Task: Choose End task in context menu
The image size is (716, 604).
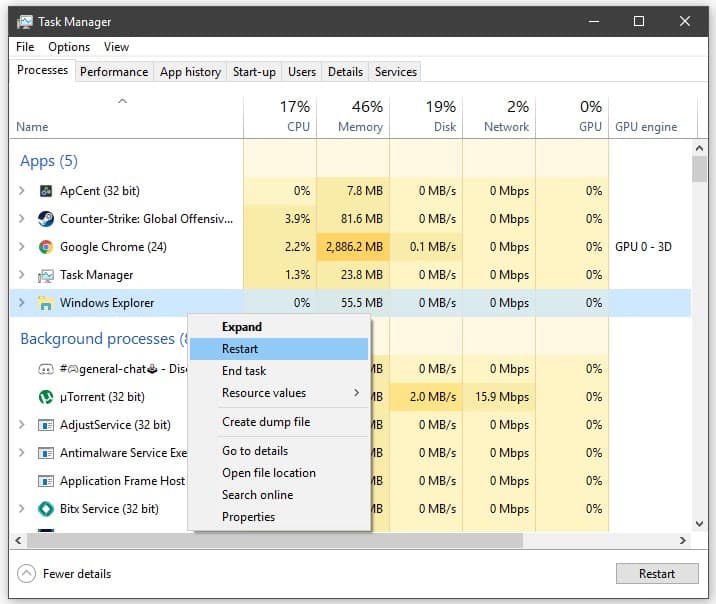Action: click(x=279, y=371)
